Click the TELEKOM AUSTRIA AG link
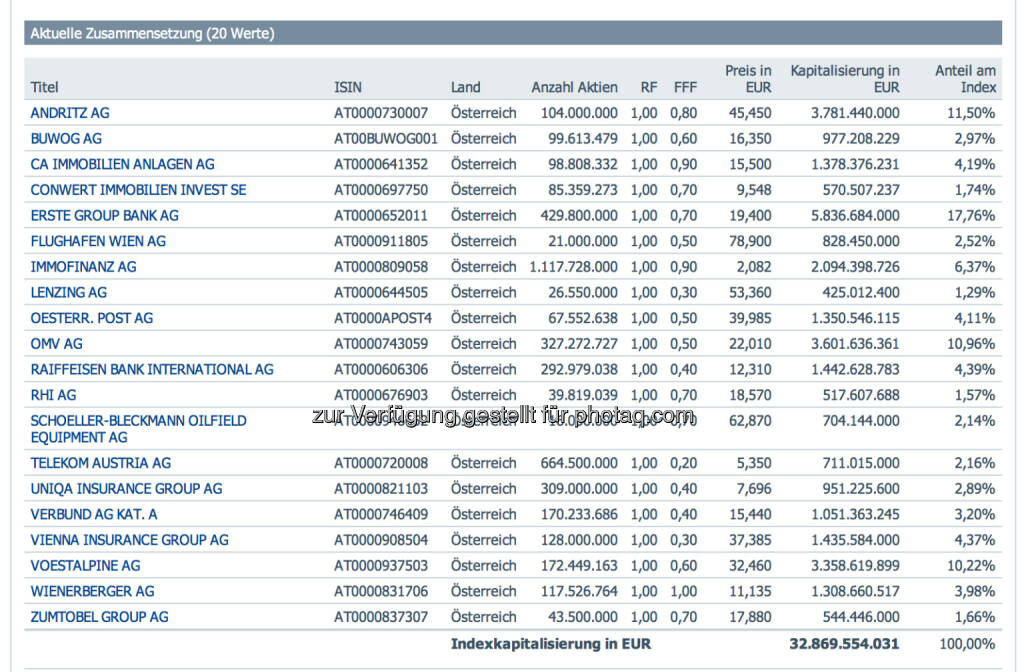Viewport: 1024px width, 672px height. pyautogui.click(x=100, y=463)
